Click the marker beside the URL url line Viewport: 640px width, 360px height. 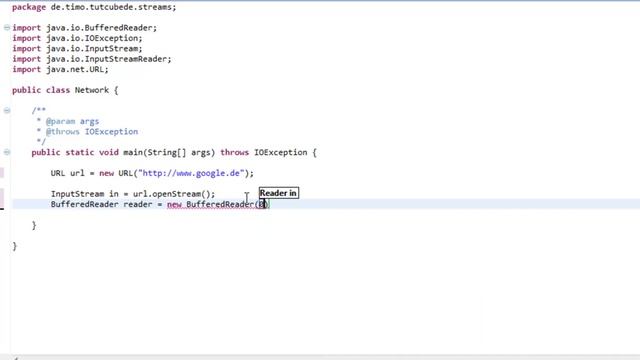click(2, 173)
